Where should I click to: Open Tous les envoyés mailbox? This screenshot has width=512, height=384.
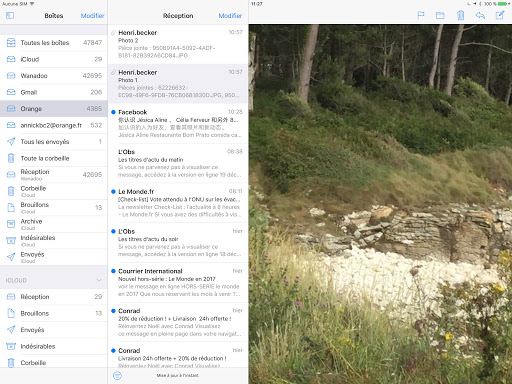coord(54,142)
